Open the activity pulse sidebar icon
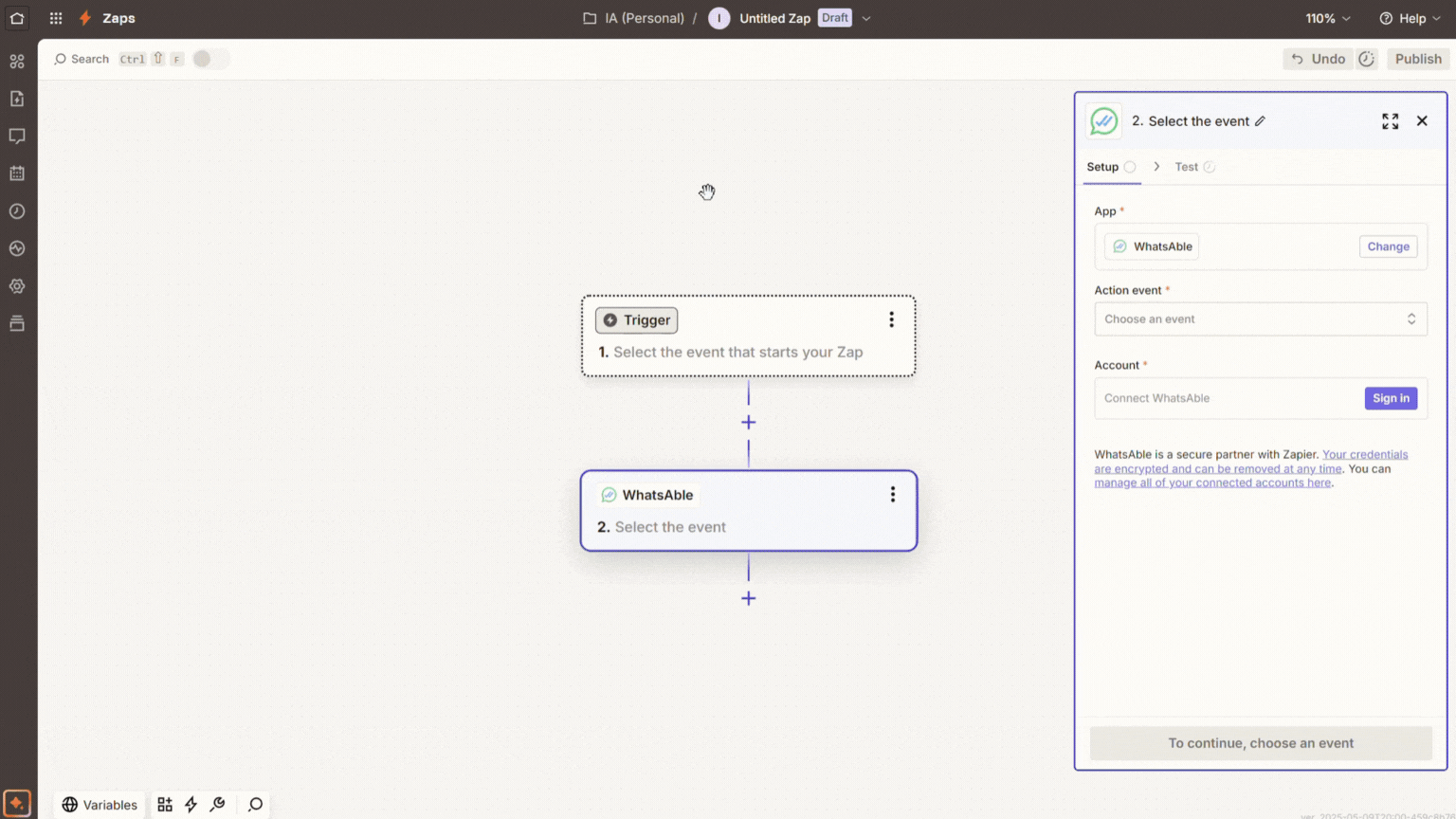Screen dimensions: 1456x819 17,248
